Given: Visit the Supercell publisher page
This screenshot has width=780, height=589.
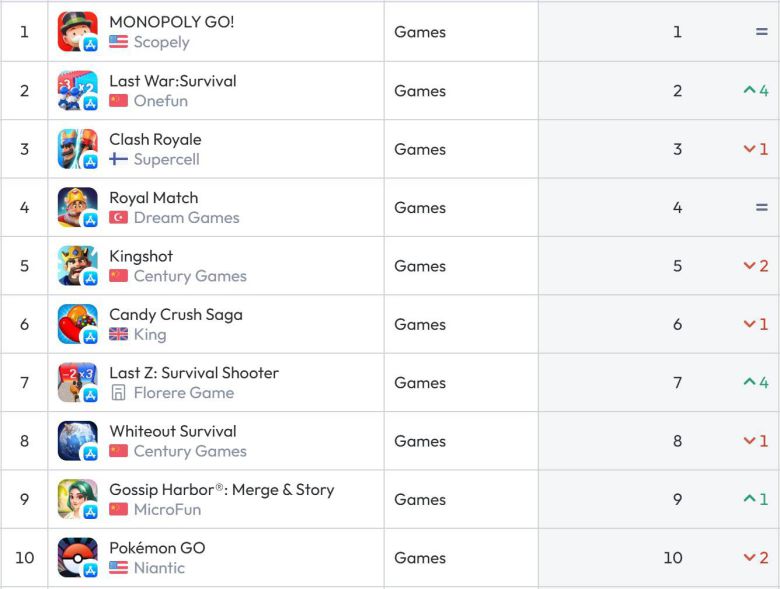Looking at the screenshot, I should [x=166, y=159].
